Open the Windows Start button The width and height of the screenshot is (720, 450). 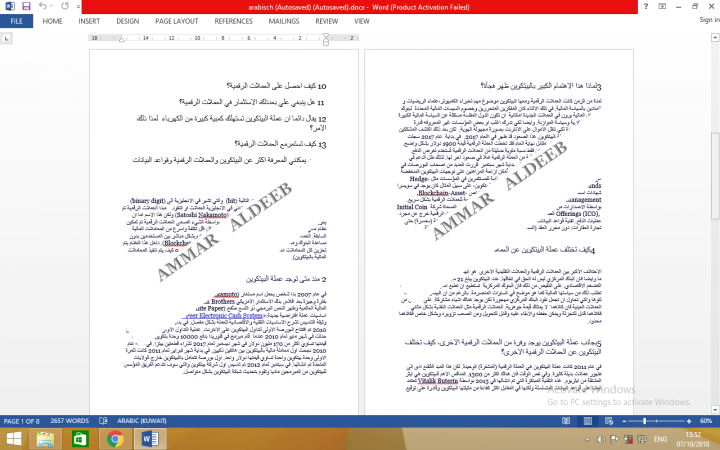pos(14,439)
